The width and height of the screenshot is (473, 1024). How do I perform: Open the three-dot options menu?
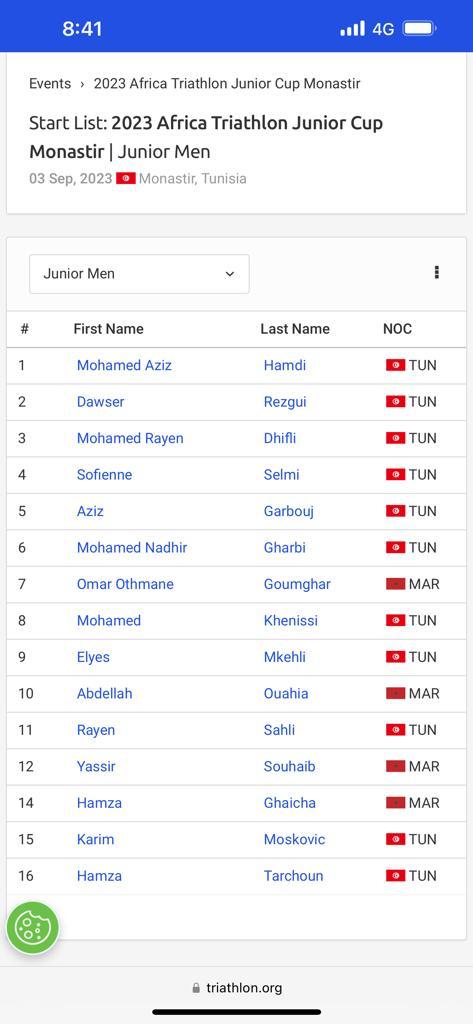point(436,273)
